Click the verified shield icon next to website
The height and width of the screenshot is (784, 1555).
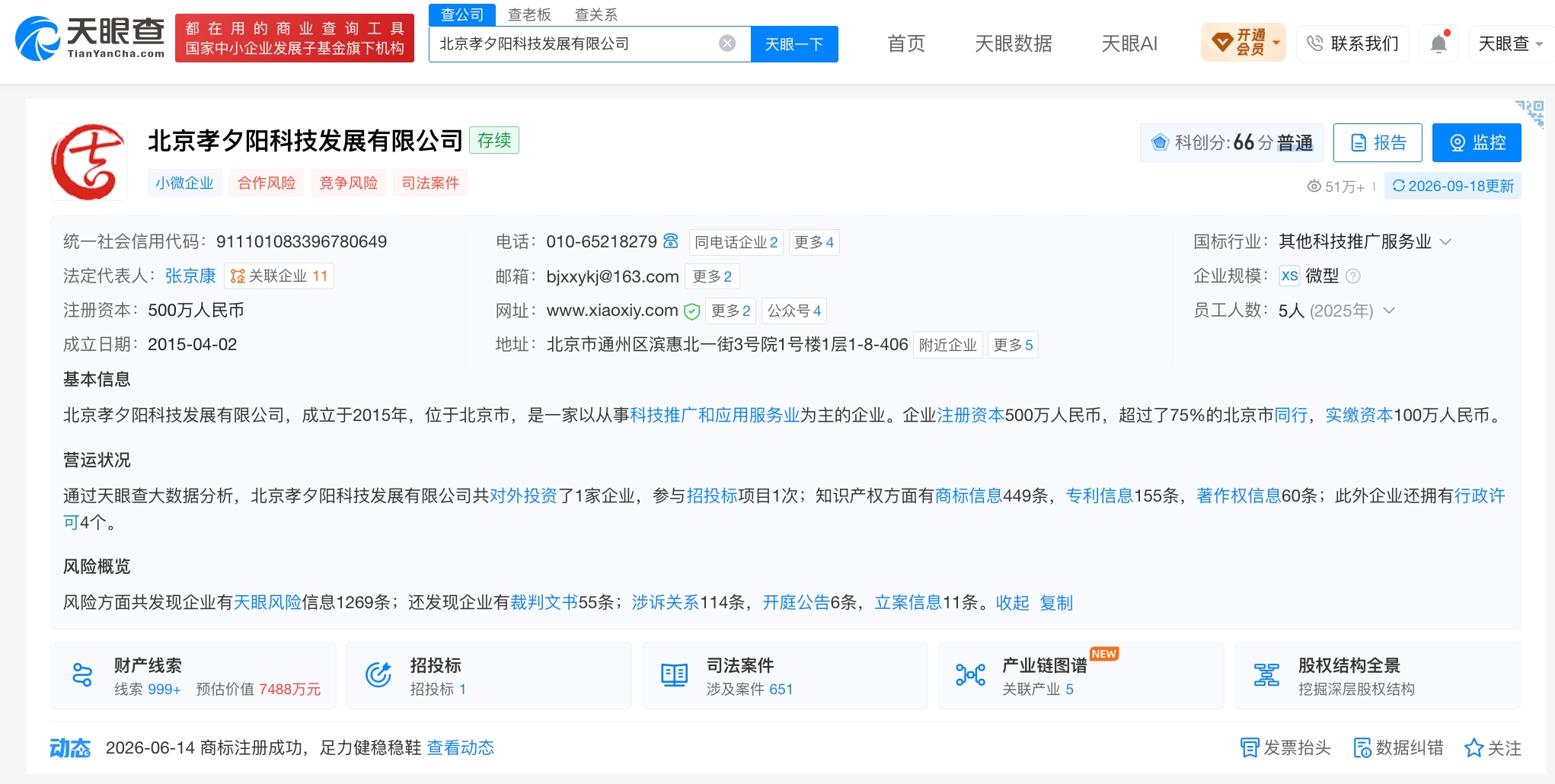[x=691, y=311]
